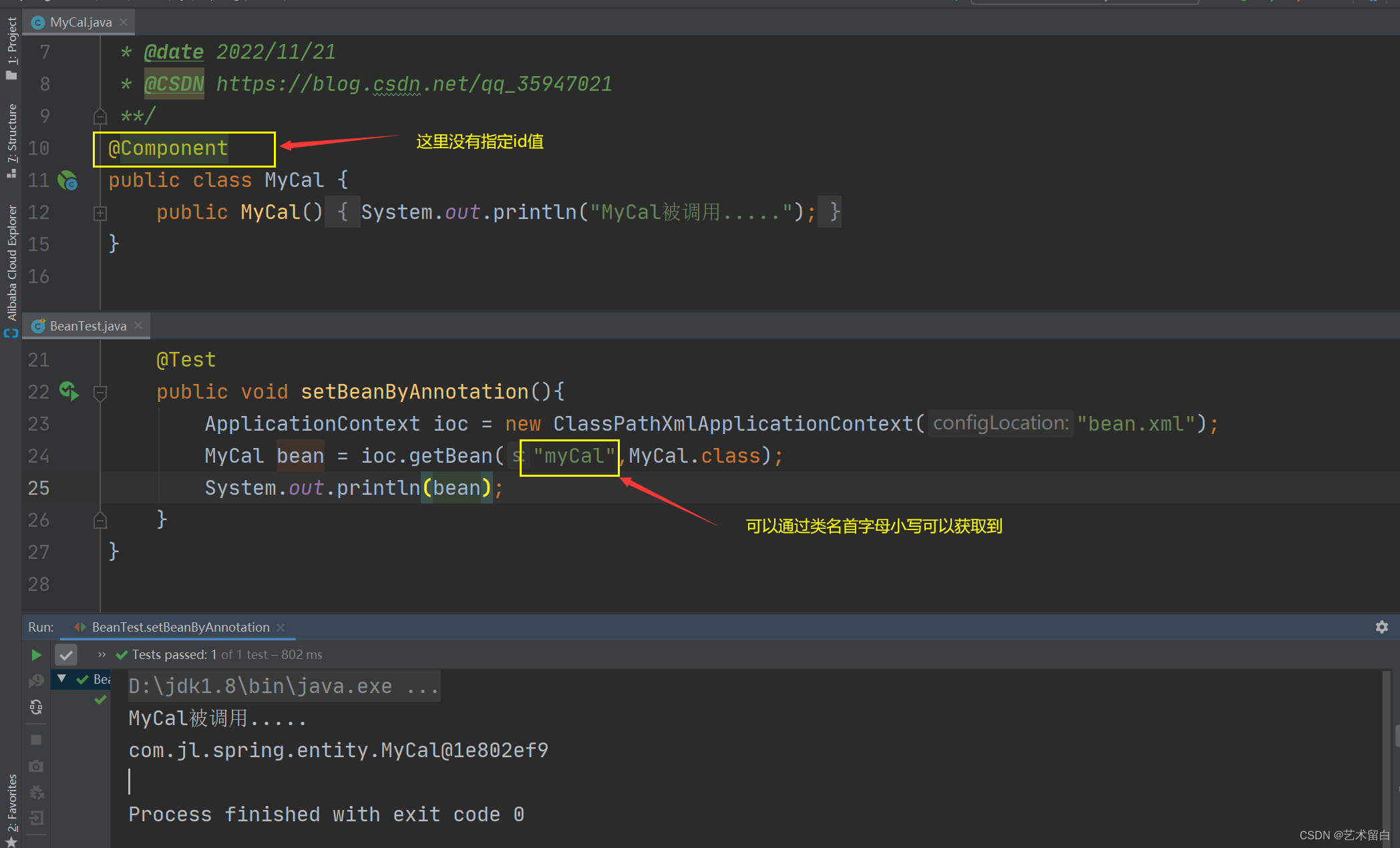Collapse comment block fold marker at line 9
This screenshot has width=1400, height=848.
point(100,117)
